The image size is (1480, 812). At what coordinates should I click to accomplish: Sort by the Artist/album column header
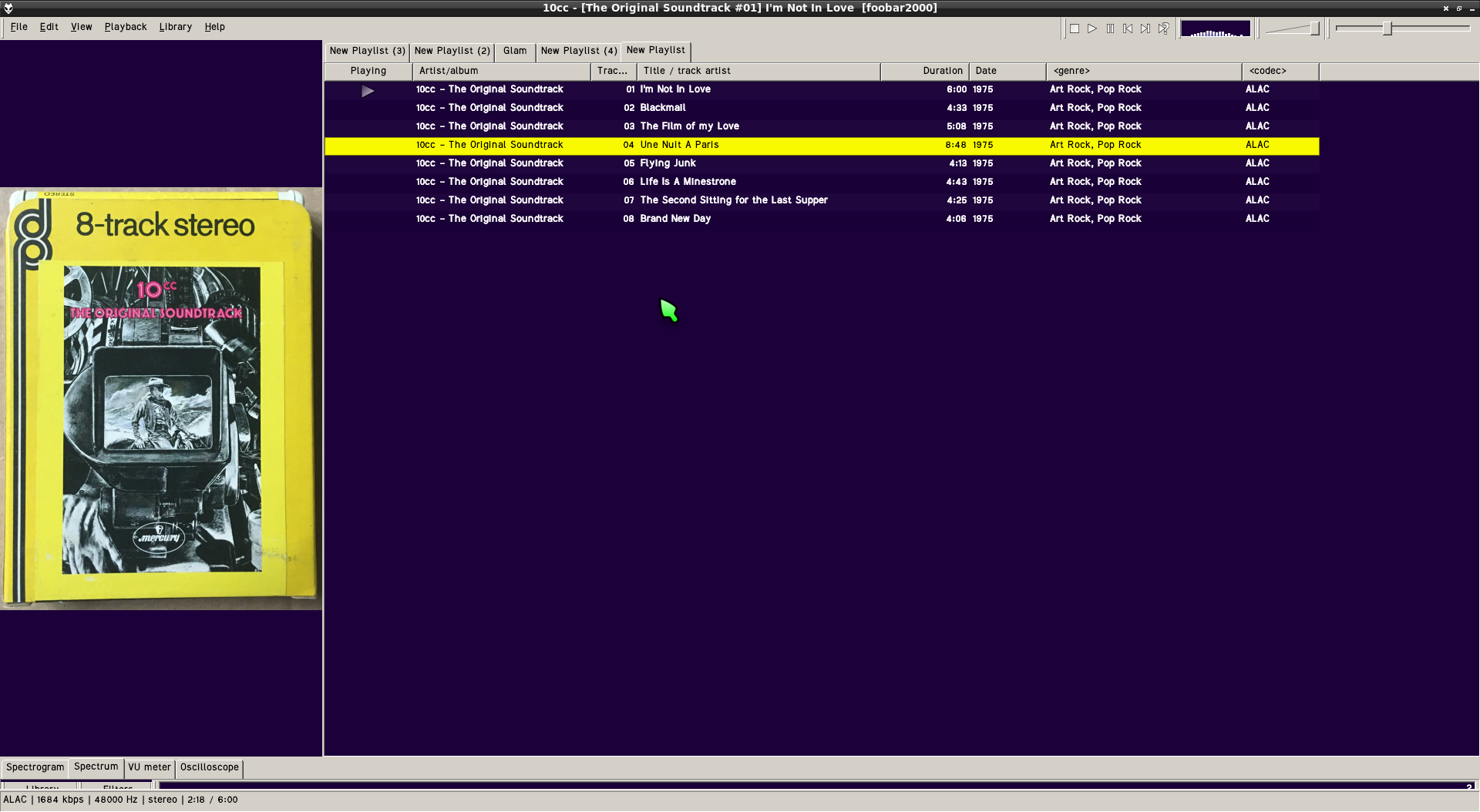click(x=502, y=71)
